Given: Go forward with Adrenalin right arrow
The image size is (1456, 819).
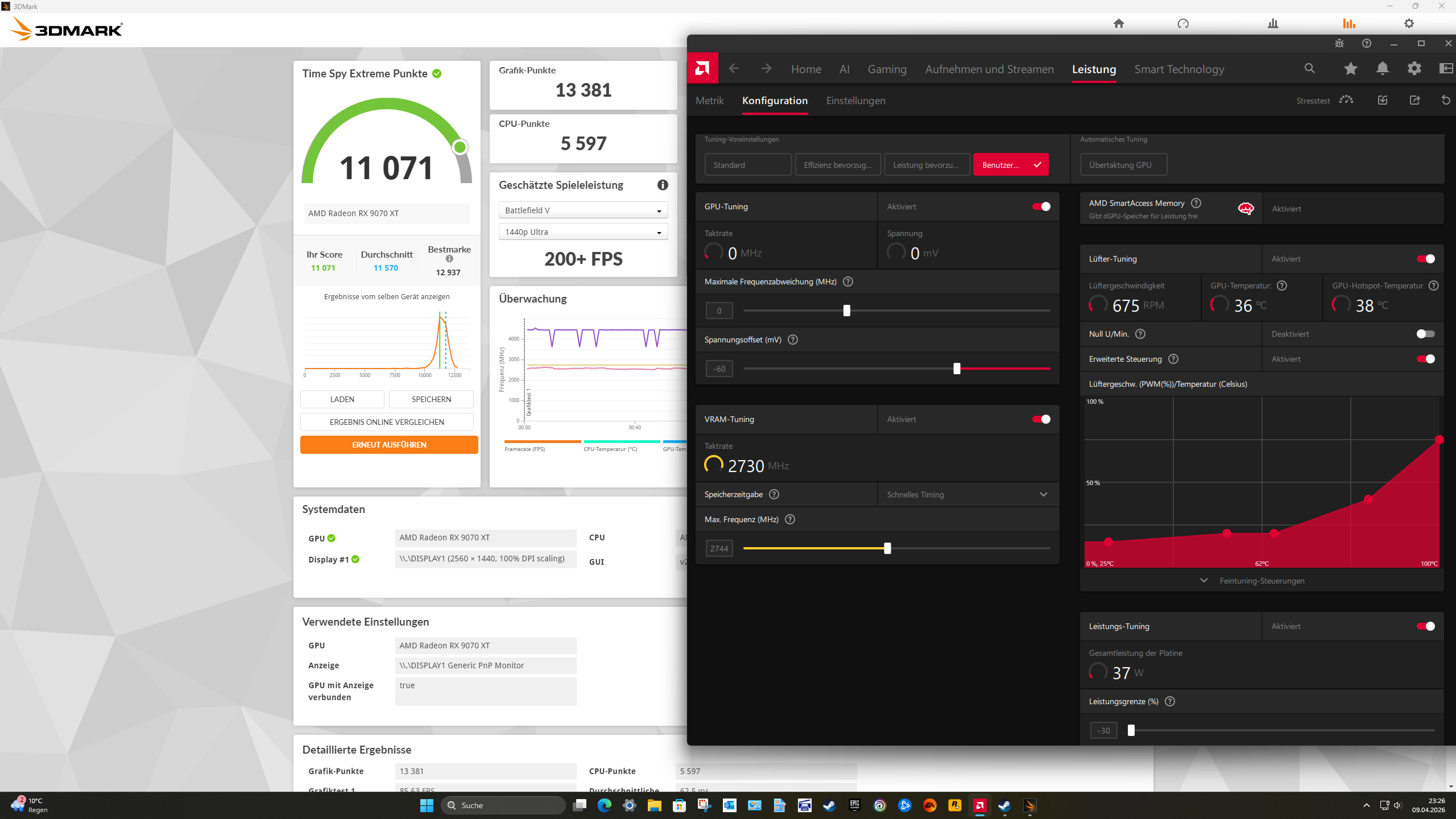Looking at the screenshot, I should tap(766, 69).
